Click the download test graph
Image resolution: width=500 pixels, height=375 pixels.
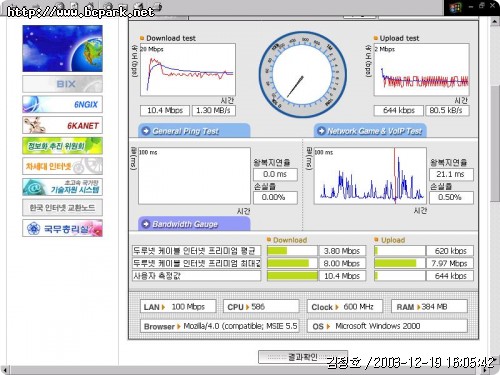pos(188,70)
